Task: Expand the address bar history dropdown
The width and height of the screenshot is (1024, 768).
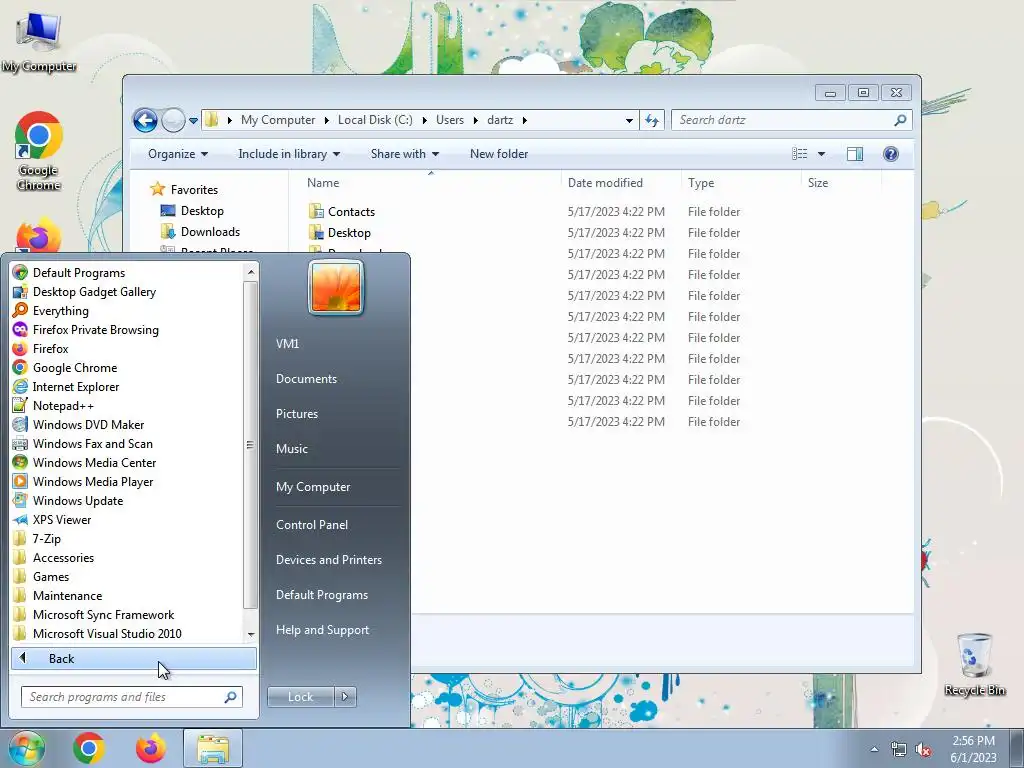Action: pos(629,120)
